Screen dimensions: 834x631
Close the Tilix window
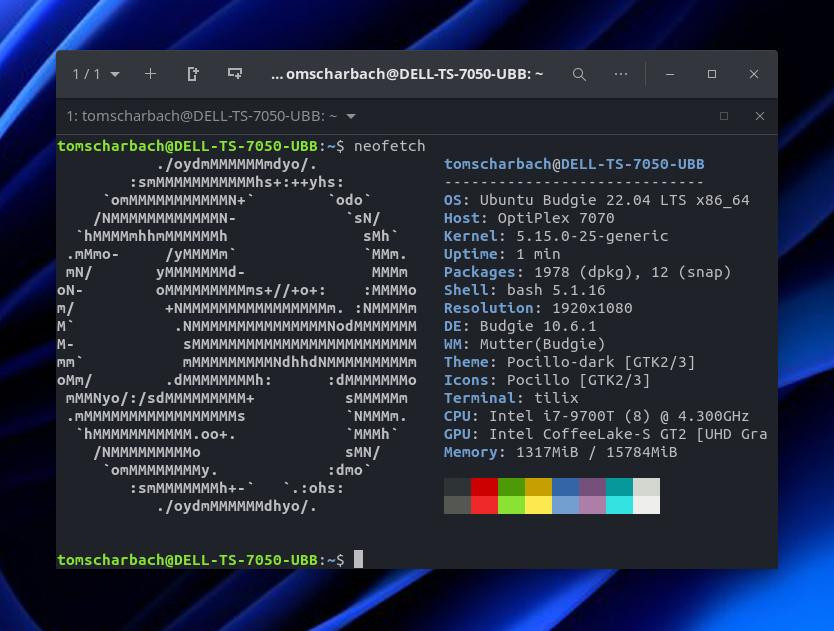[754, 74]
